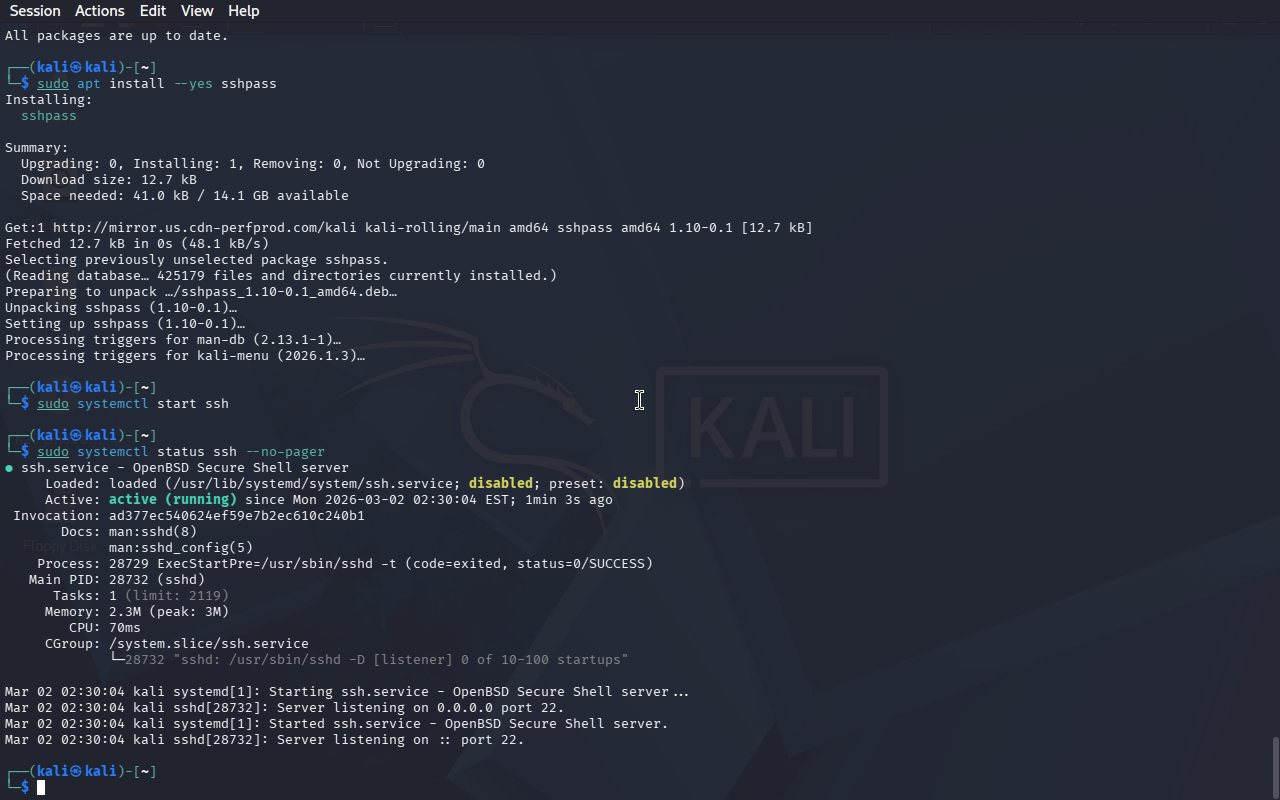Click the green sshpass name under Installing
Screen dimensions: 1280x800
coord(49,116)
